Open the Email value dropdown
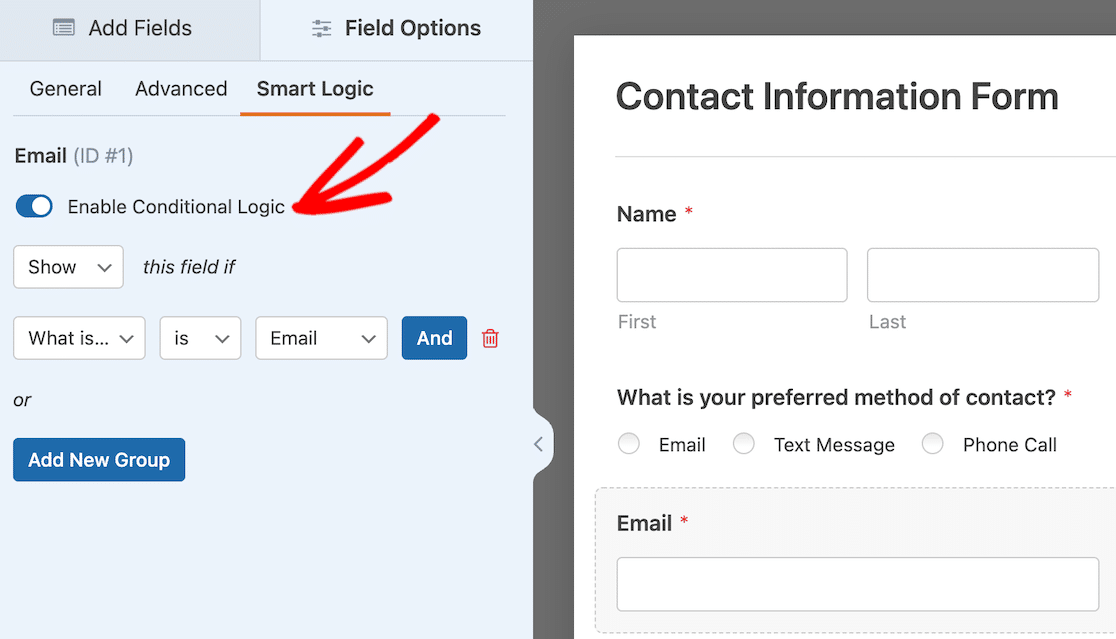Viewport: 1116px width, 639px height. tap(321, 338)
